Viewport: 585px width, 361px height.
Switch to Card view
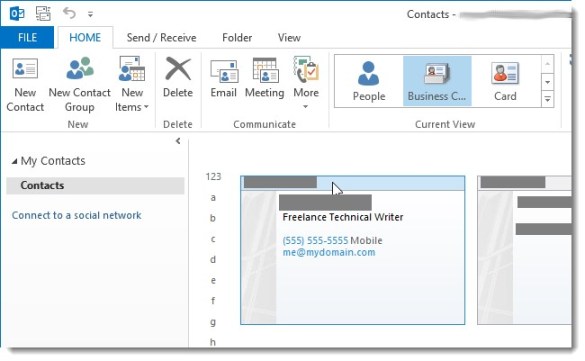(x=505, y=81)
